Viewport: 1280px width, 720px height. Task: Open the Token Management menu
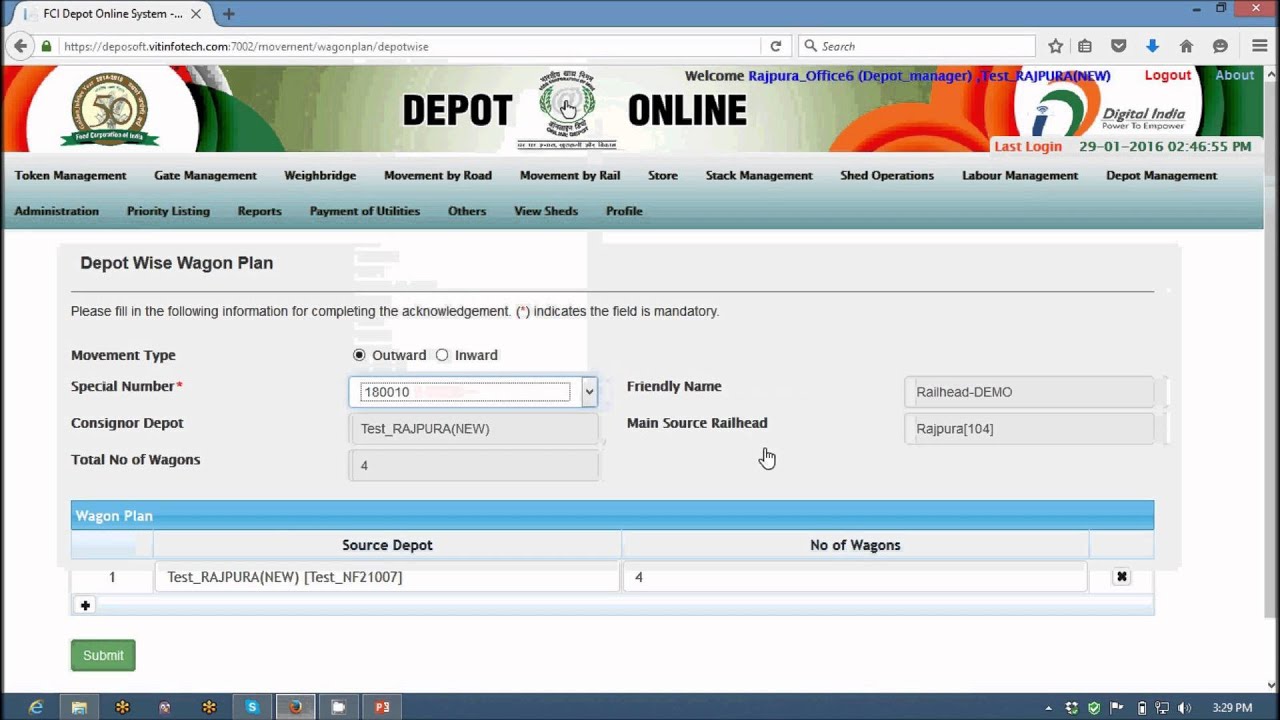70,175
